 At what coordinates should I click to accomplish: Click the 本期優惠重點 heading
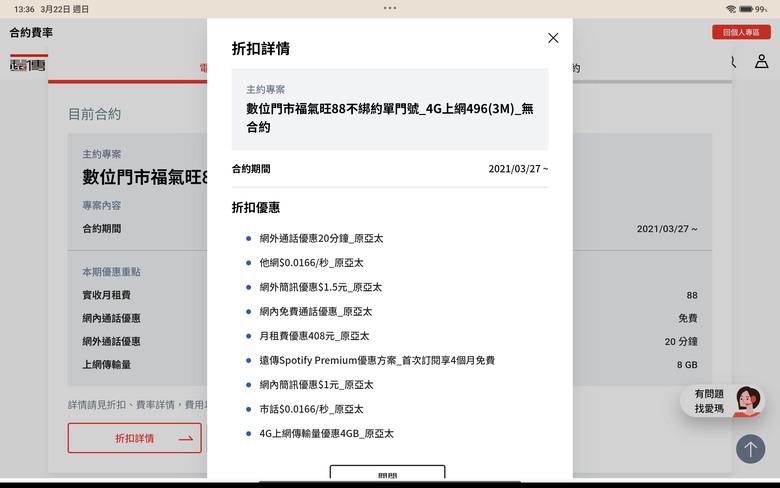pos(111,272)
